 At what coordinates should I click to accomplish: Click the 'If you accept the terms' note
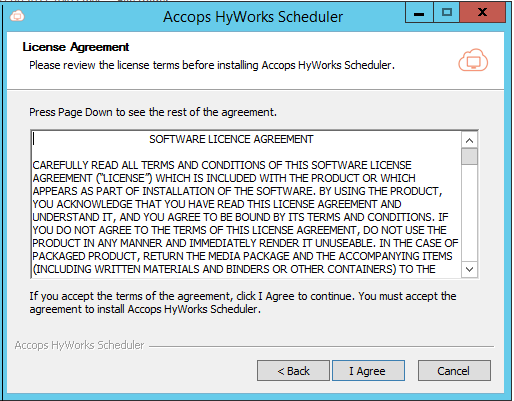243,302
